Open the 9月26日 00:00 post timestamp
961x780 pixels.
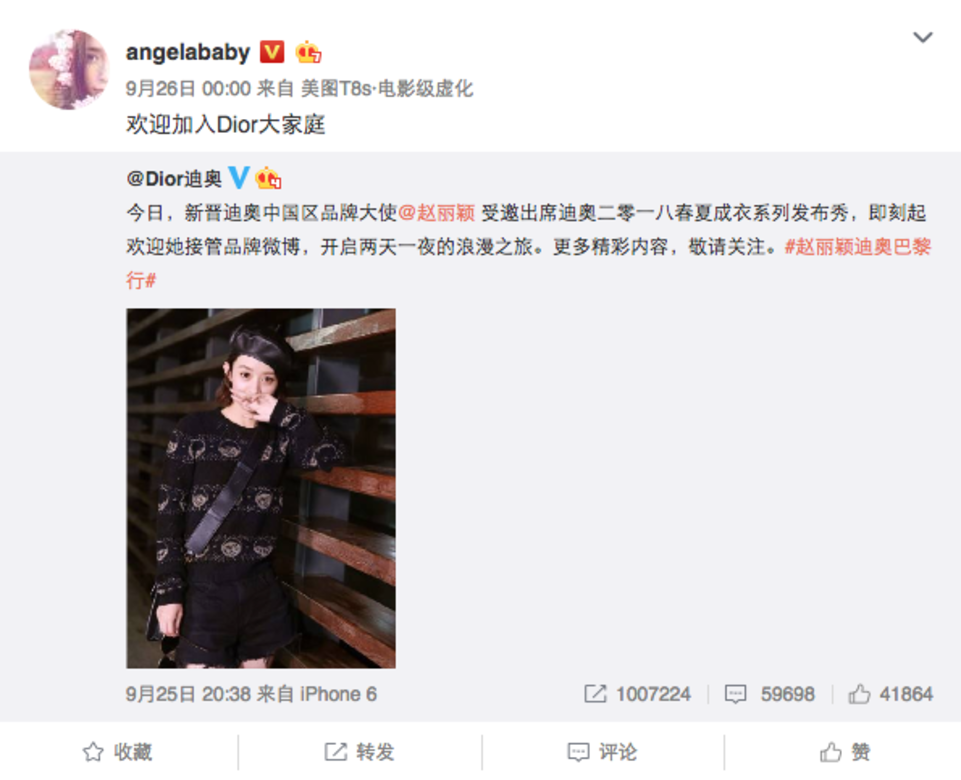click(x=188, y=89)
